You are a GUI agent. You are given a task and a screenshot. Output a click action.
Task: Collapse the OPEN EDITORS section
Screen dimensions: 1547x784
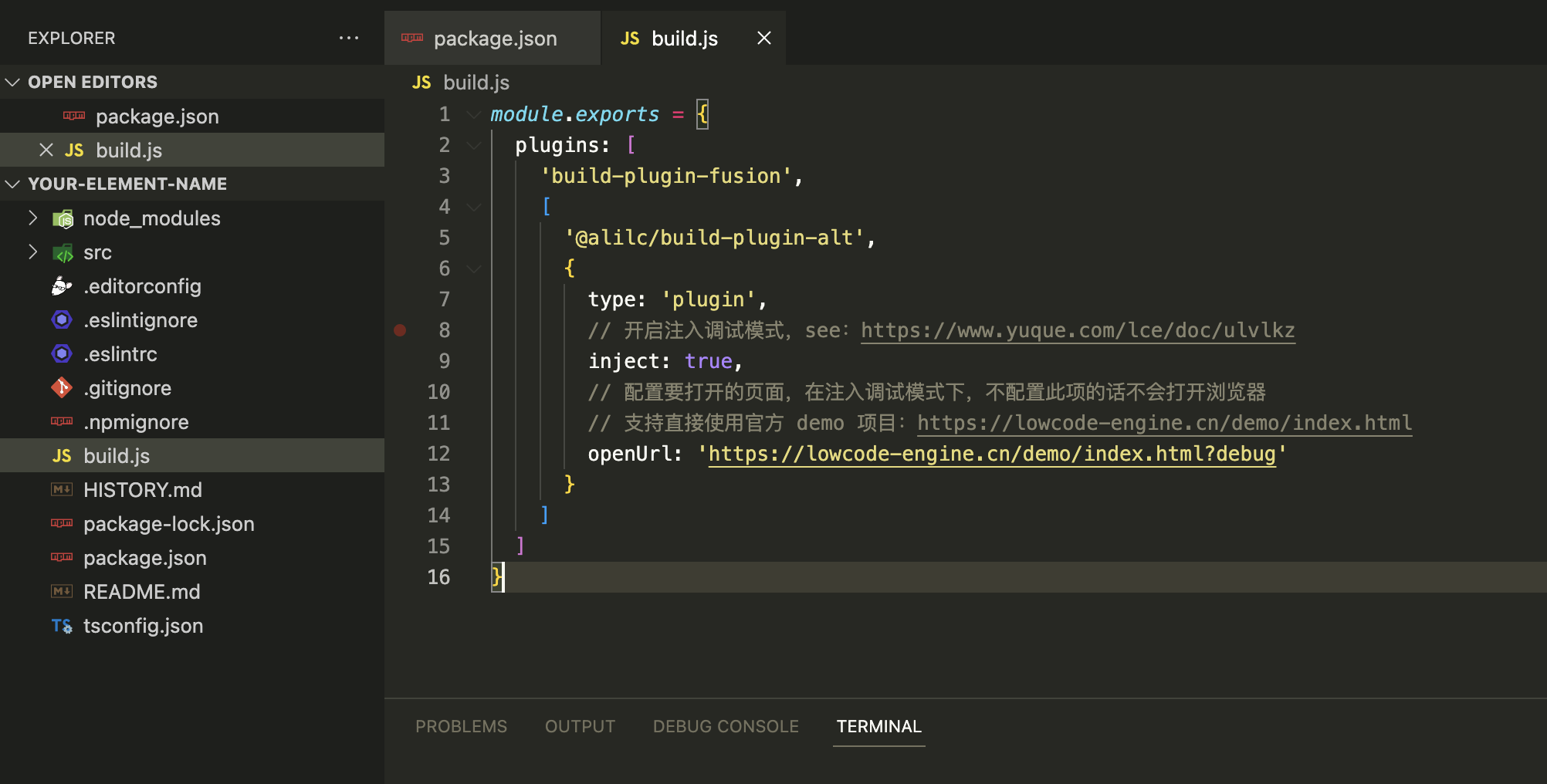pos(12,82)
